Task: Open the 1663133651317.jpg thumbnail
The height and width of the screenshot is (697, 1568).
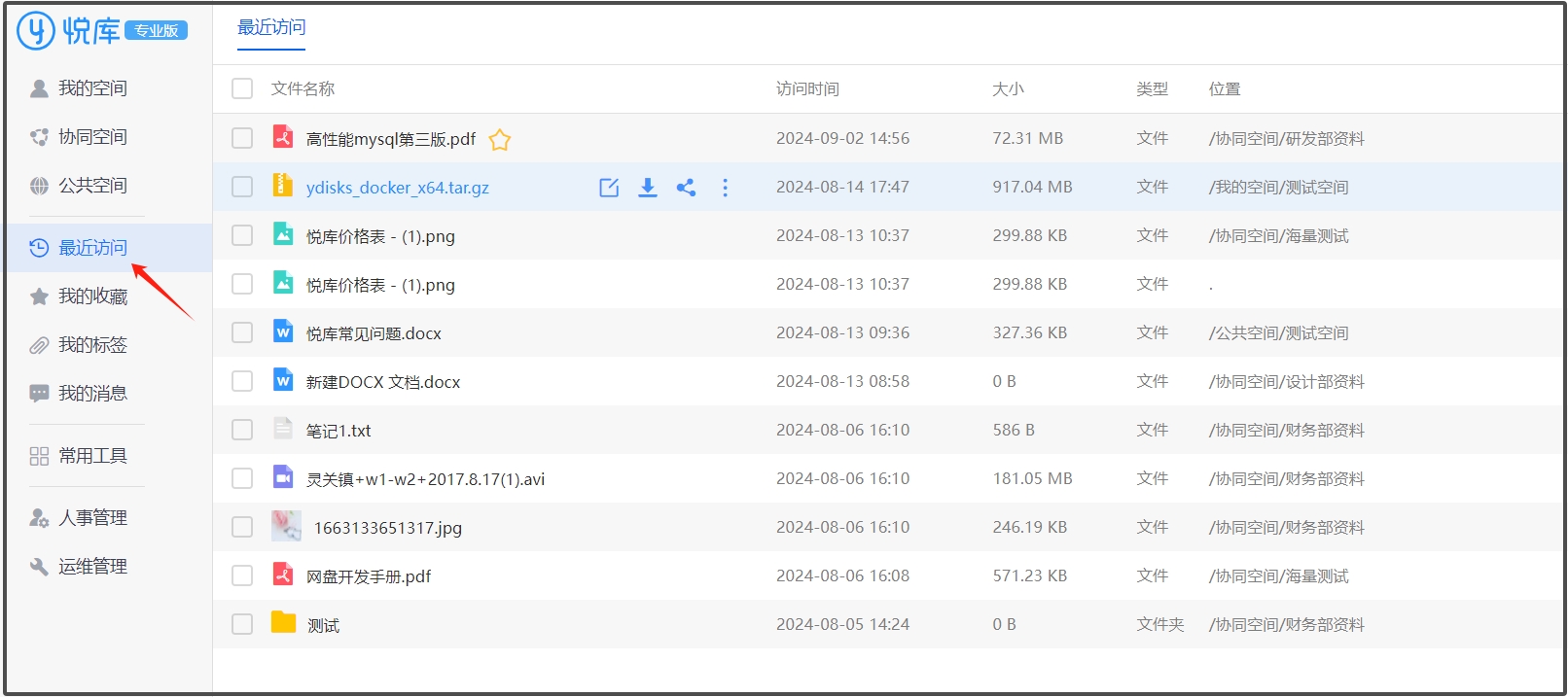Action: [286, 526]
